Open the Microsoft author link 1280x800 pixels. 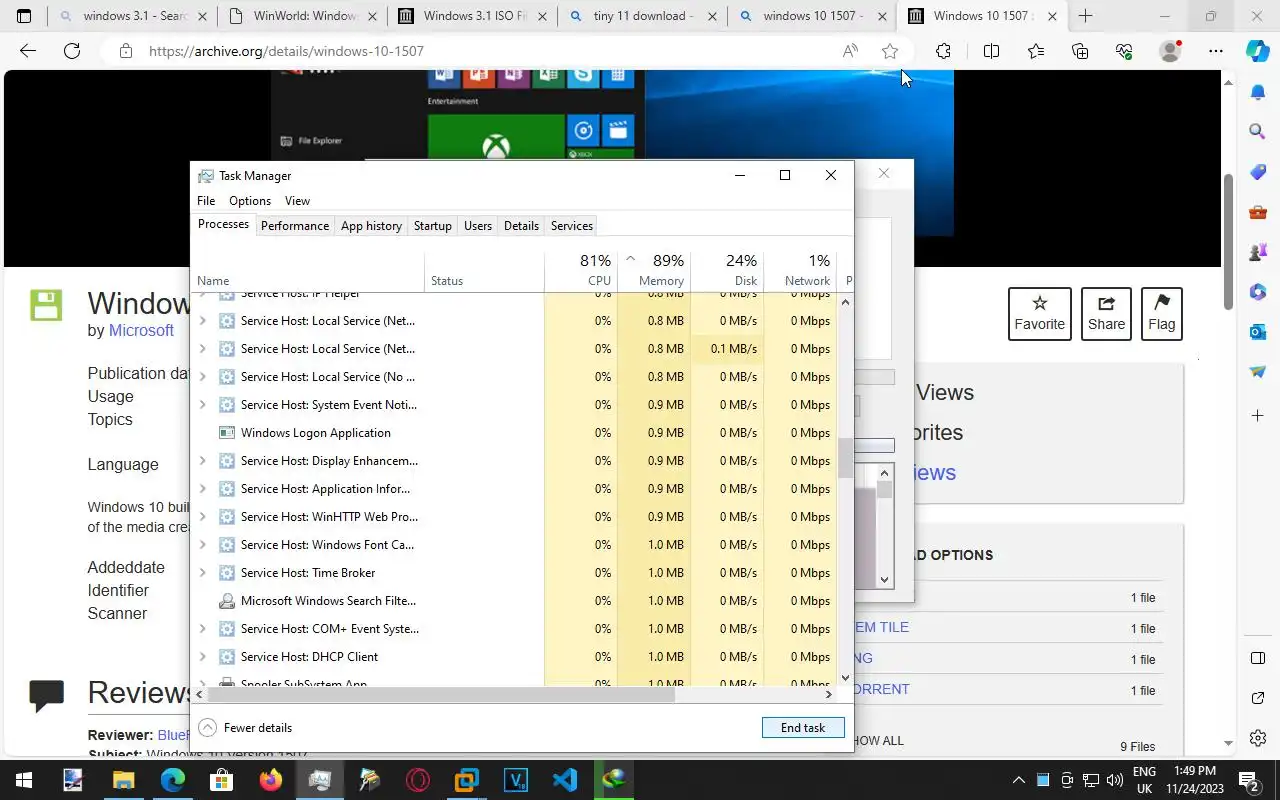coord(141,331)
